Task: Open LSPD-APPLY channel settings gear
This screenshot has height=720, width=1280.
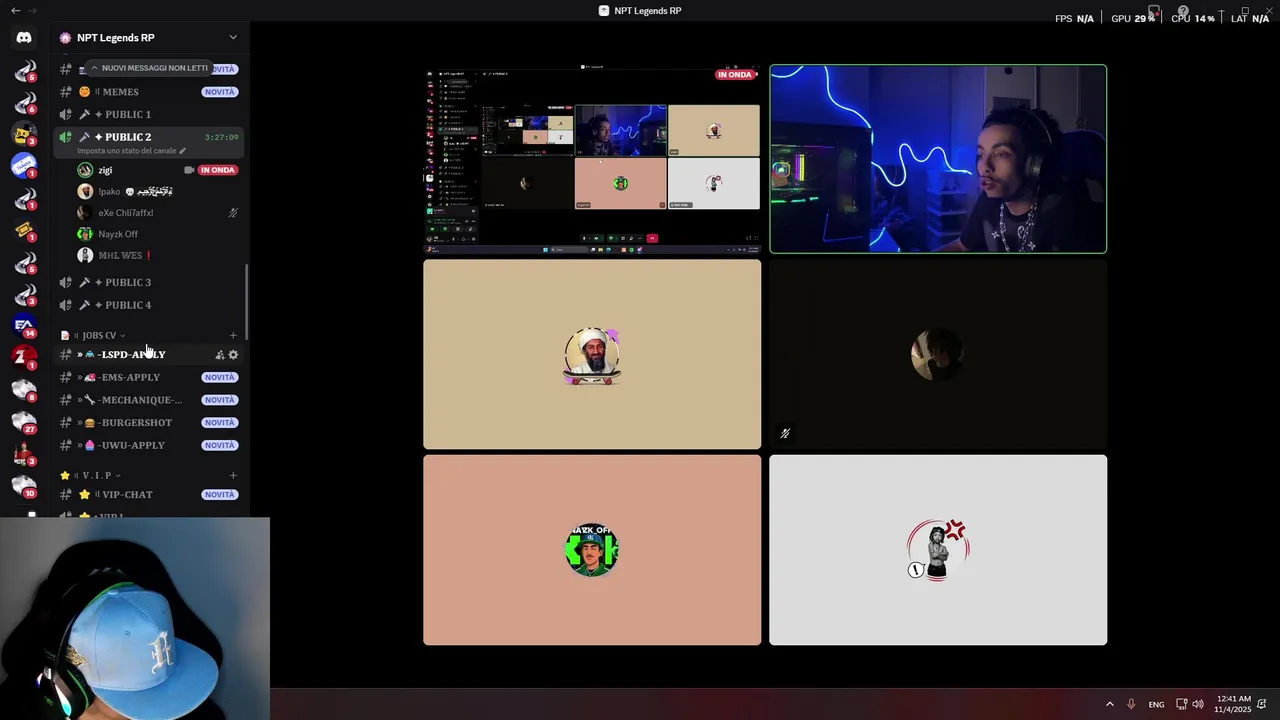Action: pyautogui.click(x=233, y=355)
